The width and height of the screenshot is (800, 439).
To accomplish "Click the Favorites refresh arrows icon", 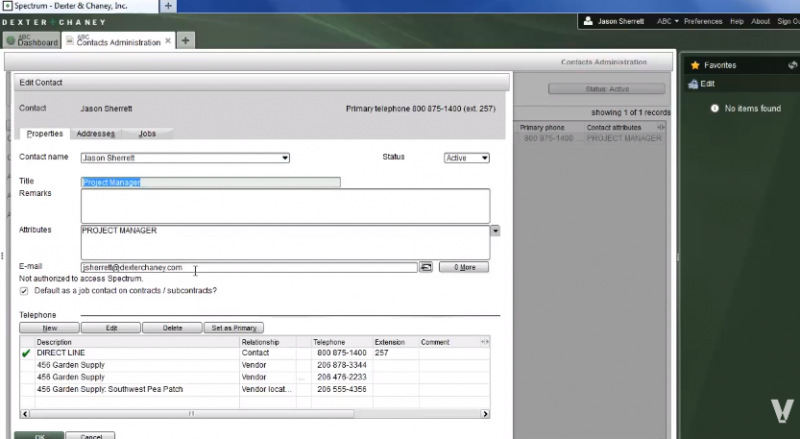I will click(x=792, y=65).
